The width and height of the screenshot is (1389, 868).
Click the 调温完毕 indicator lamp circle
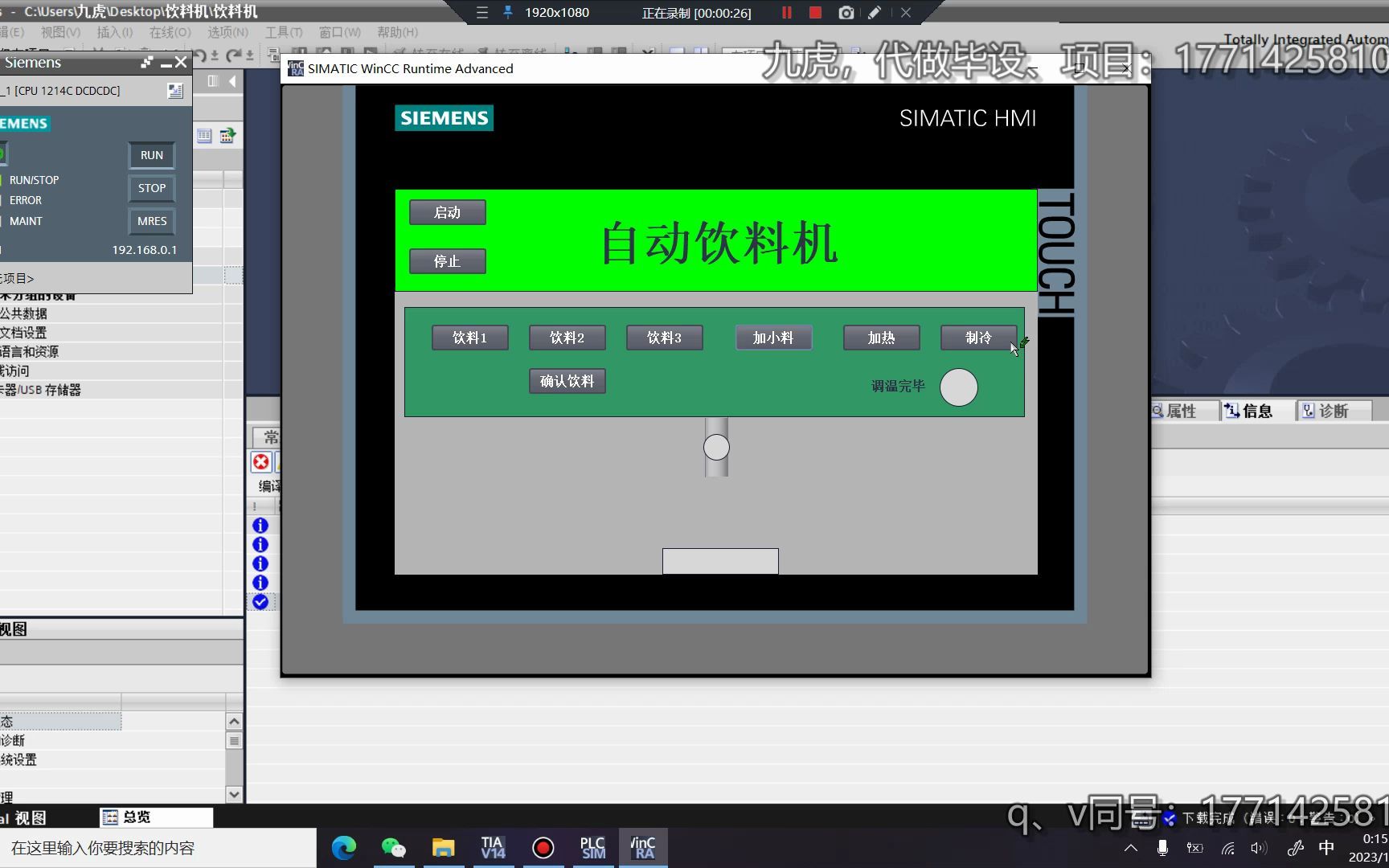point(959,387)
